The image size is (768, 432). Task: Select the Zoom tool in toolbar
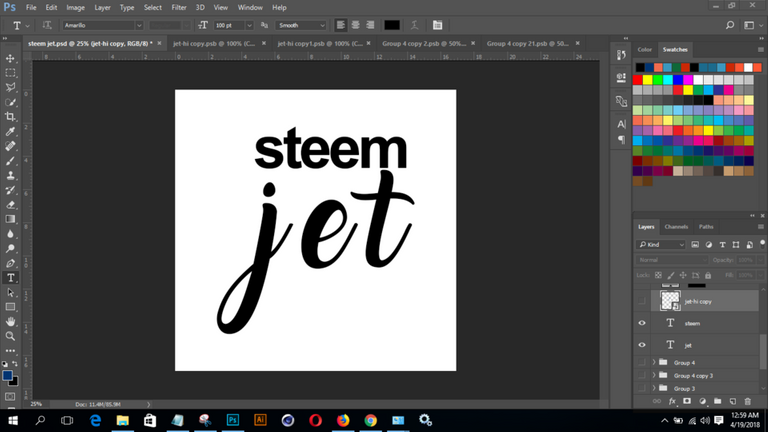point(11,336)
